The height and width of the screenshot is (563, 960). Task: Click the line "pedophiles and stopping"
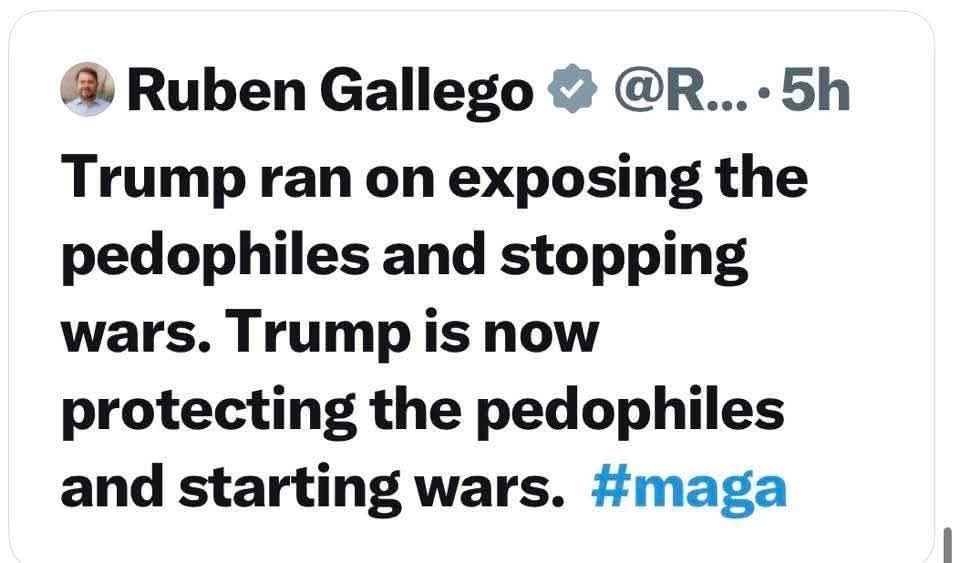(404, 258)
